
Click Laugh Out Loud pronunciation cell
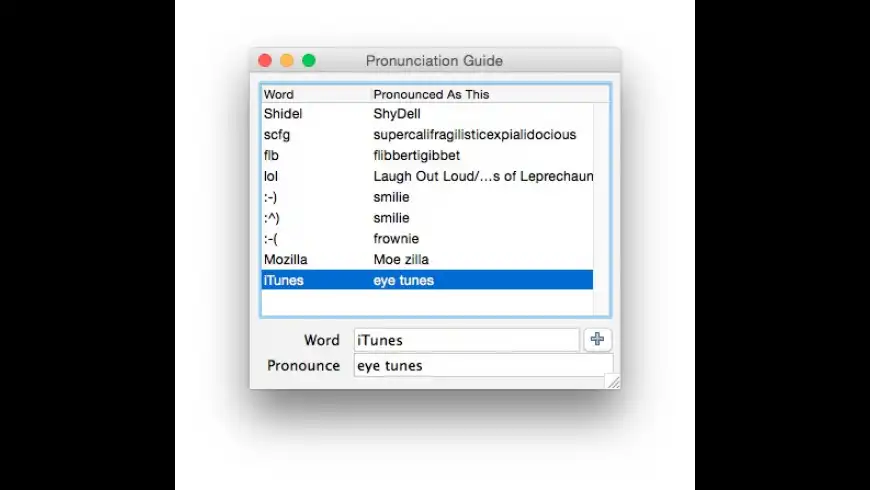click(483, 176)
